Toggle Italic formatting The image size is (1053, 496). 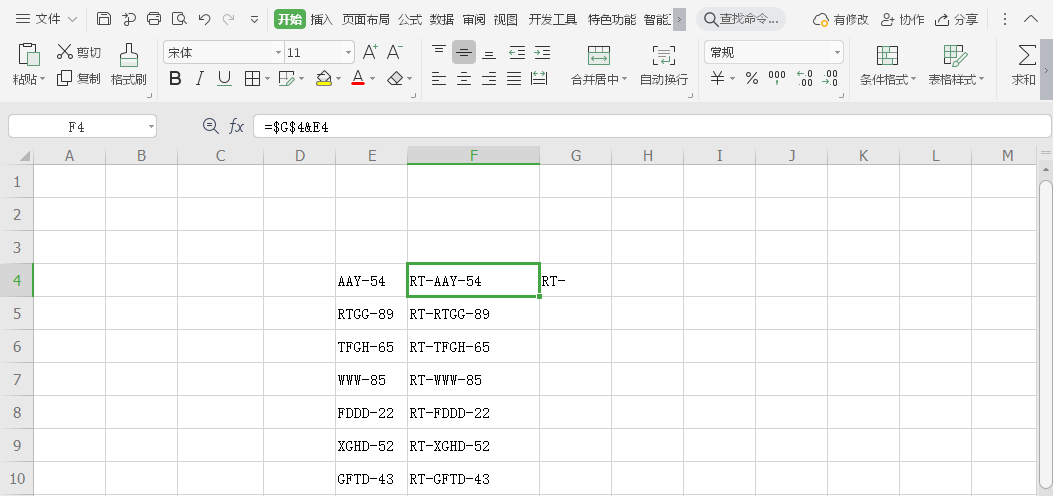coord(199,79)
